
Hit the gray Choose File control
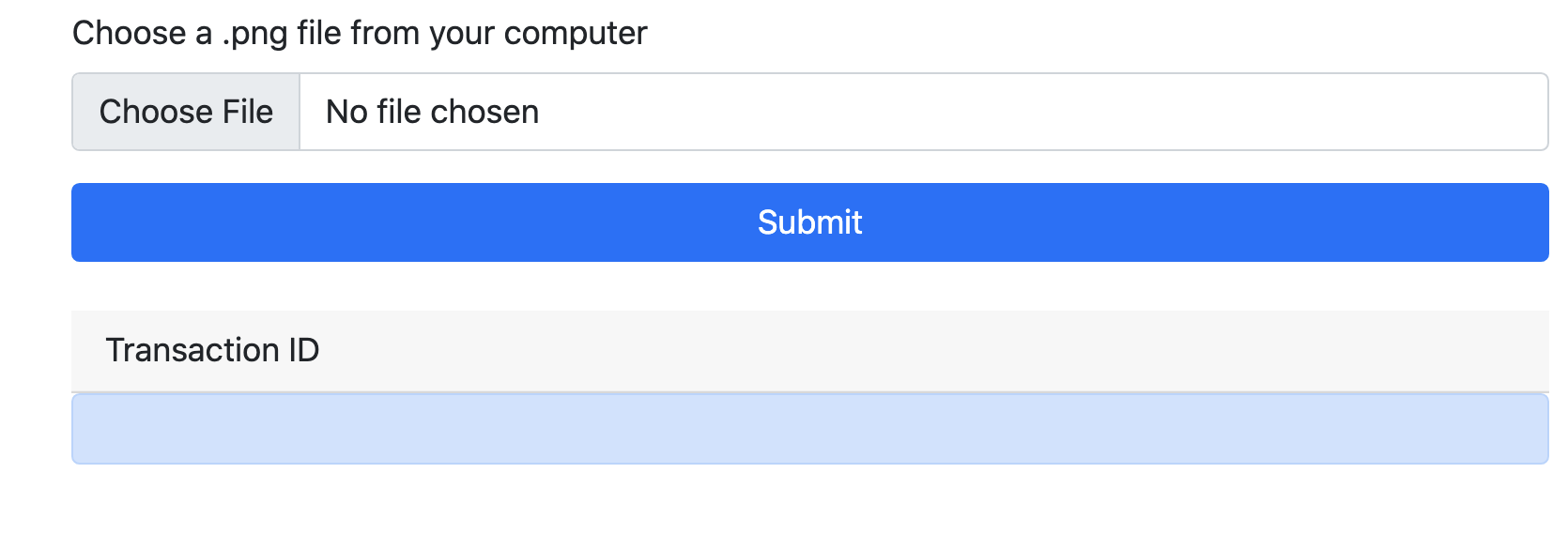(186, 112)
